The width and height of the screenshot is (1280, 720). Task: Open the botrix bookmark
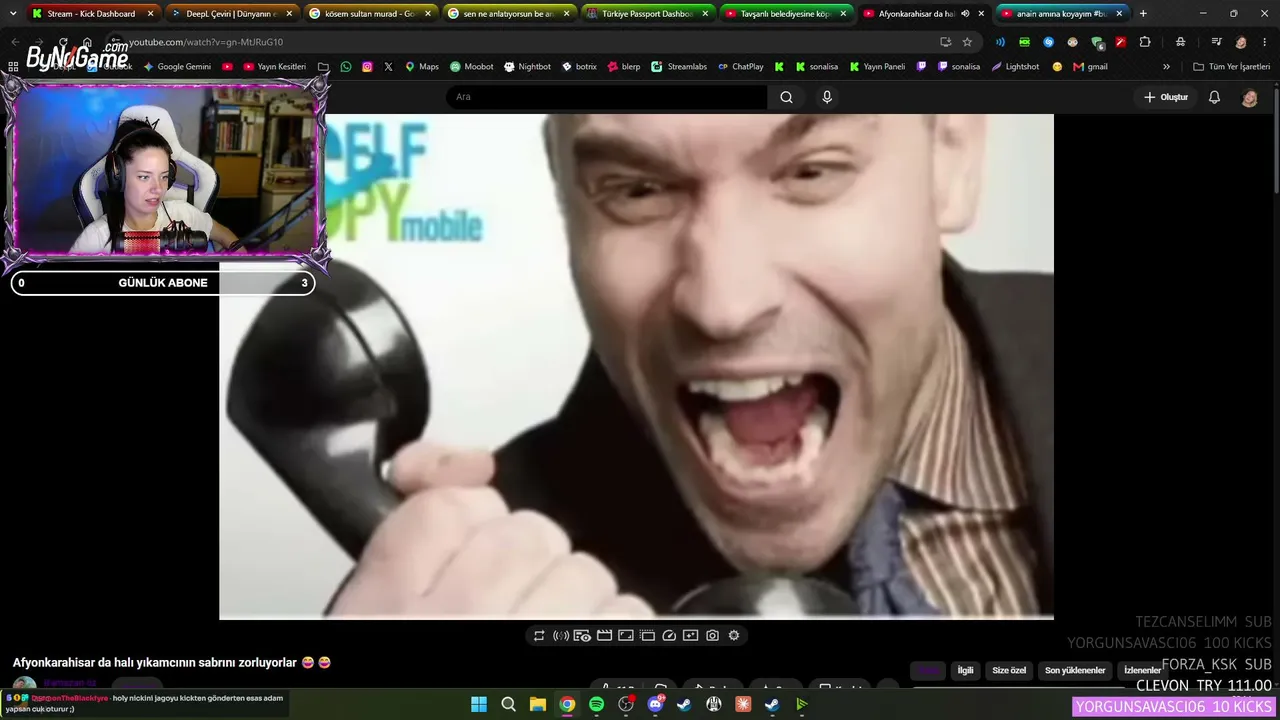pyautogui.click(x=579, y=67)
